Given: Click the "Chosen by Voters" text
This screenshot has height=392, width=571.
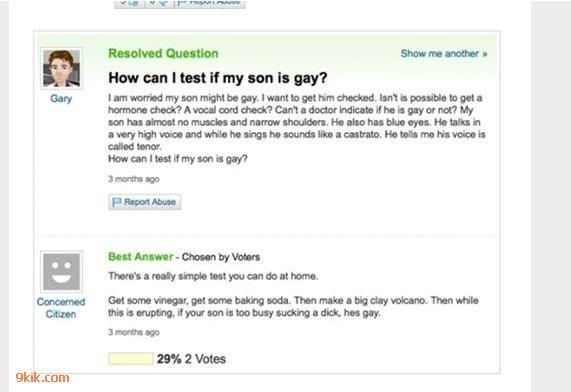Looking at the screenshot, I should 221,257.
